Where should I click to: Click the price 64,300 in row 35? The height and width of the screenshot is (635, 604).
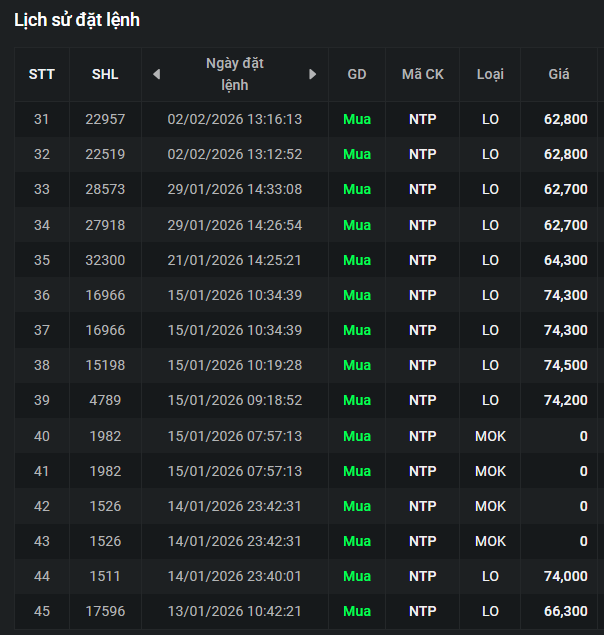click(x=566, y=260)
